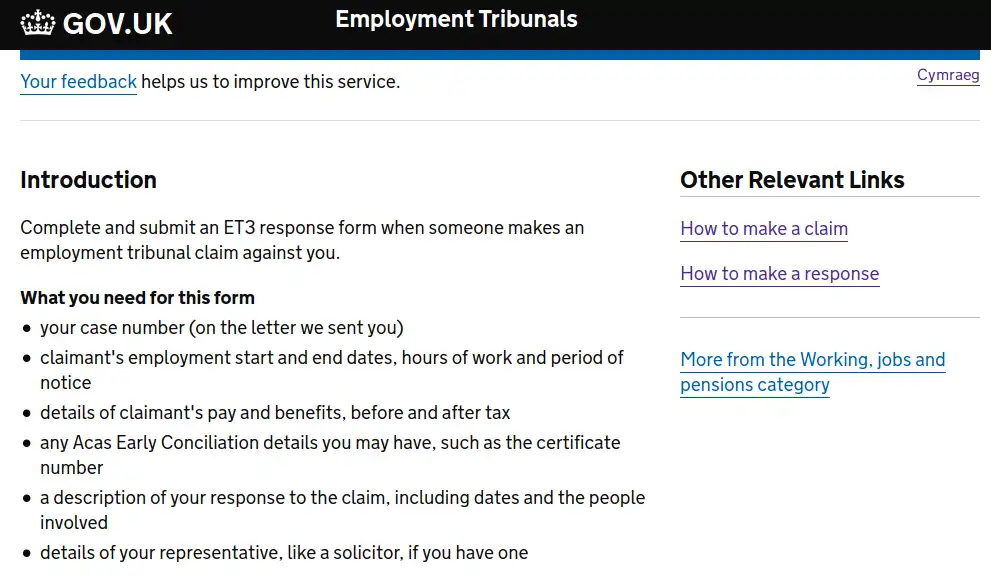This screenshot has width=991, height=575.
Task: Open More from Working, jobs and pensions category
Action: pyautogui.click(x=812, y=372)
